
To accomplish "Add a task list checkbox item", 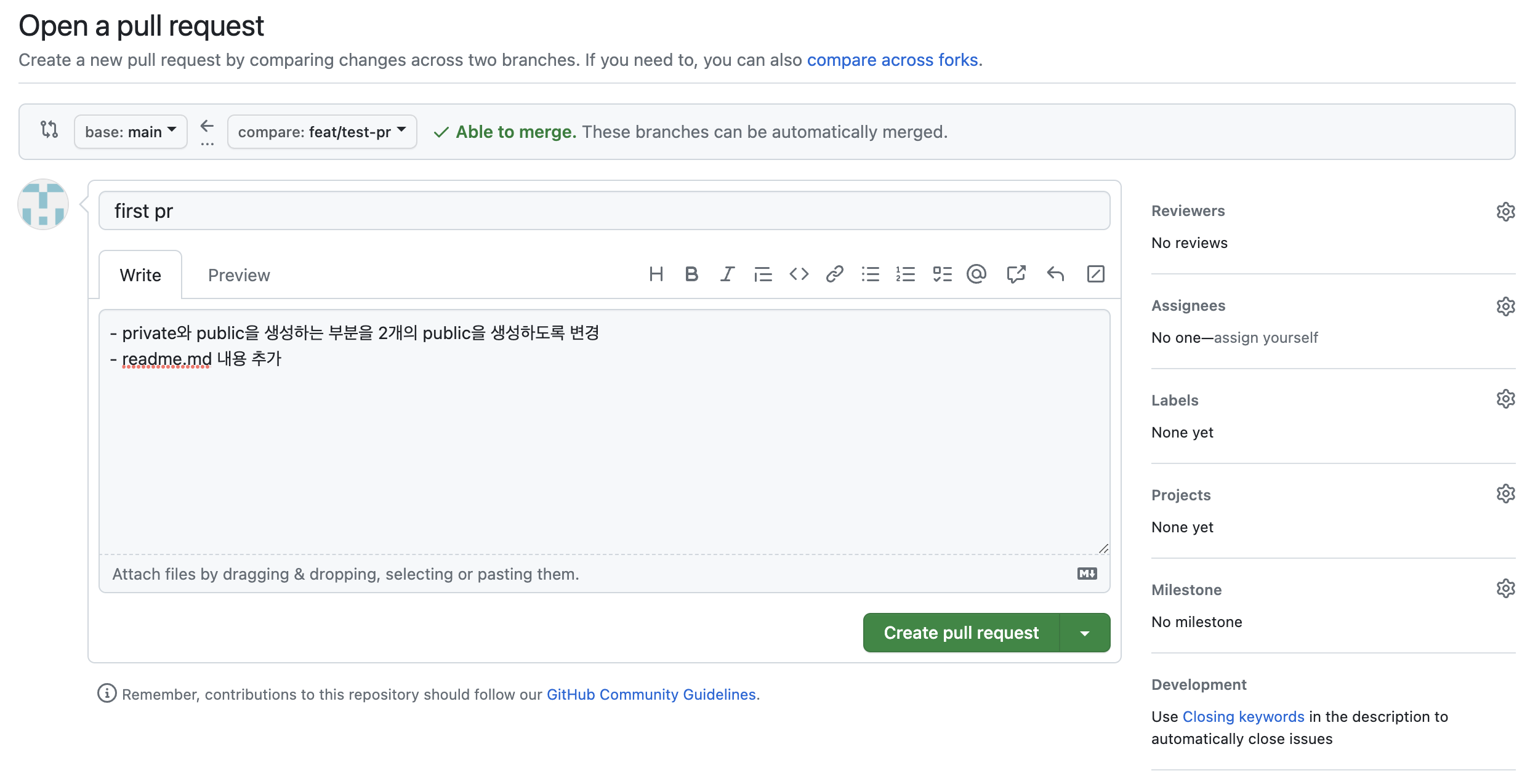I will [x=942, y=274].
